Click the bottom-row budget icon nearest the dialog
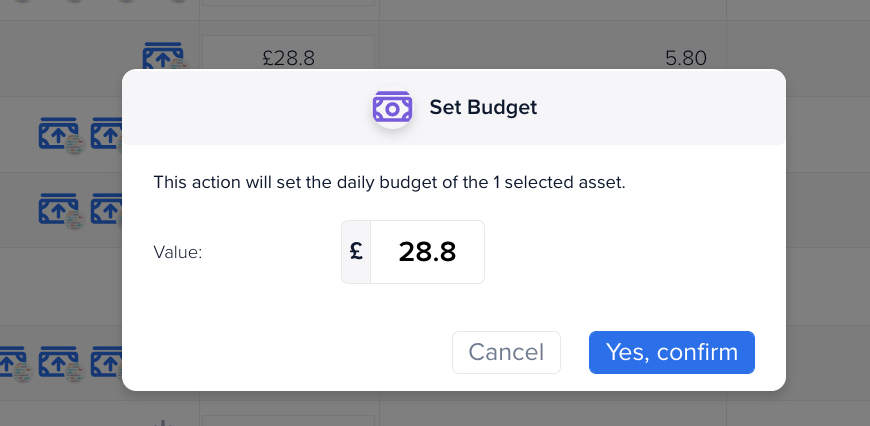This screenshot has height=426, width=870. pyautogui.click(x=107, y=362)
